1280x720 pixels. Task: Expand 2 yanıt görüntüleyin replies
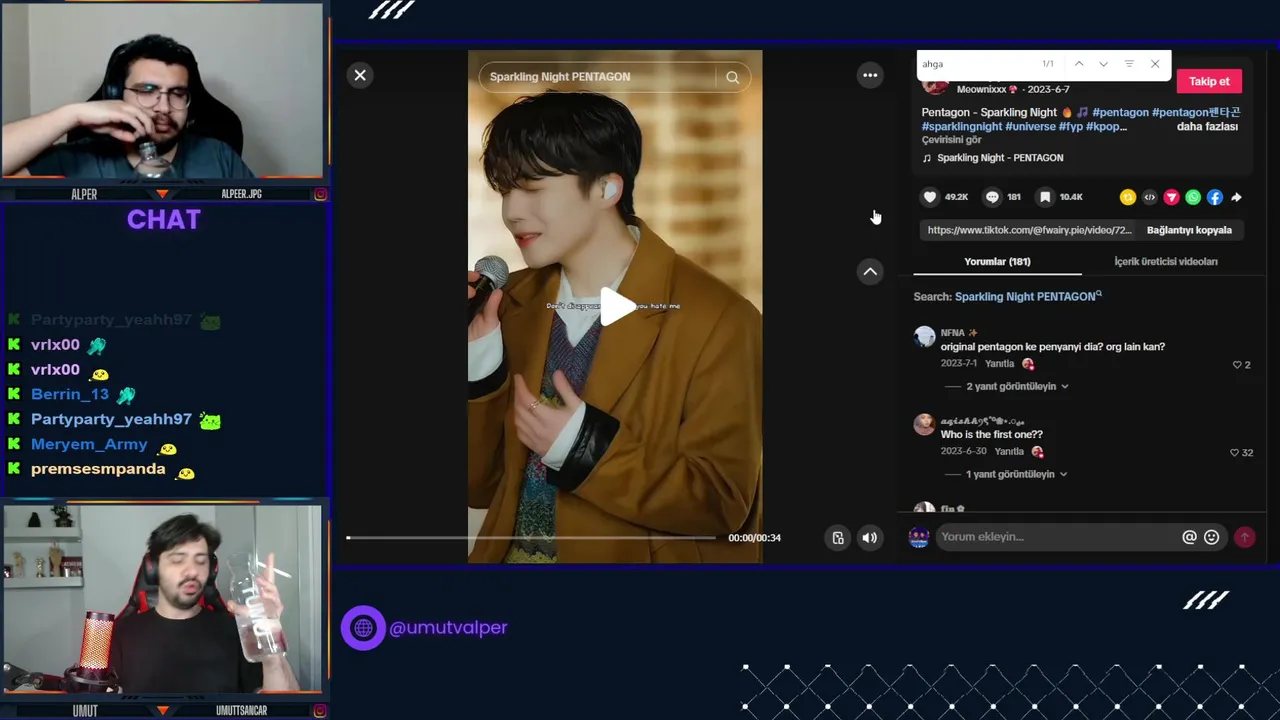click(1017, 386)
